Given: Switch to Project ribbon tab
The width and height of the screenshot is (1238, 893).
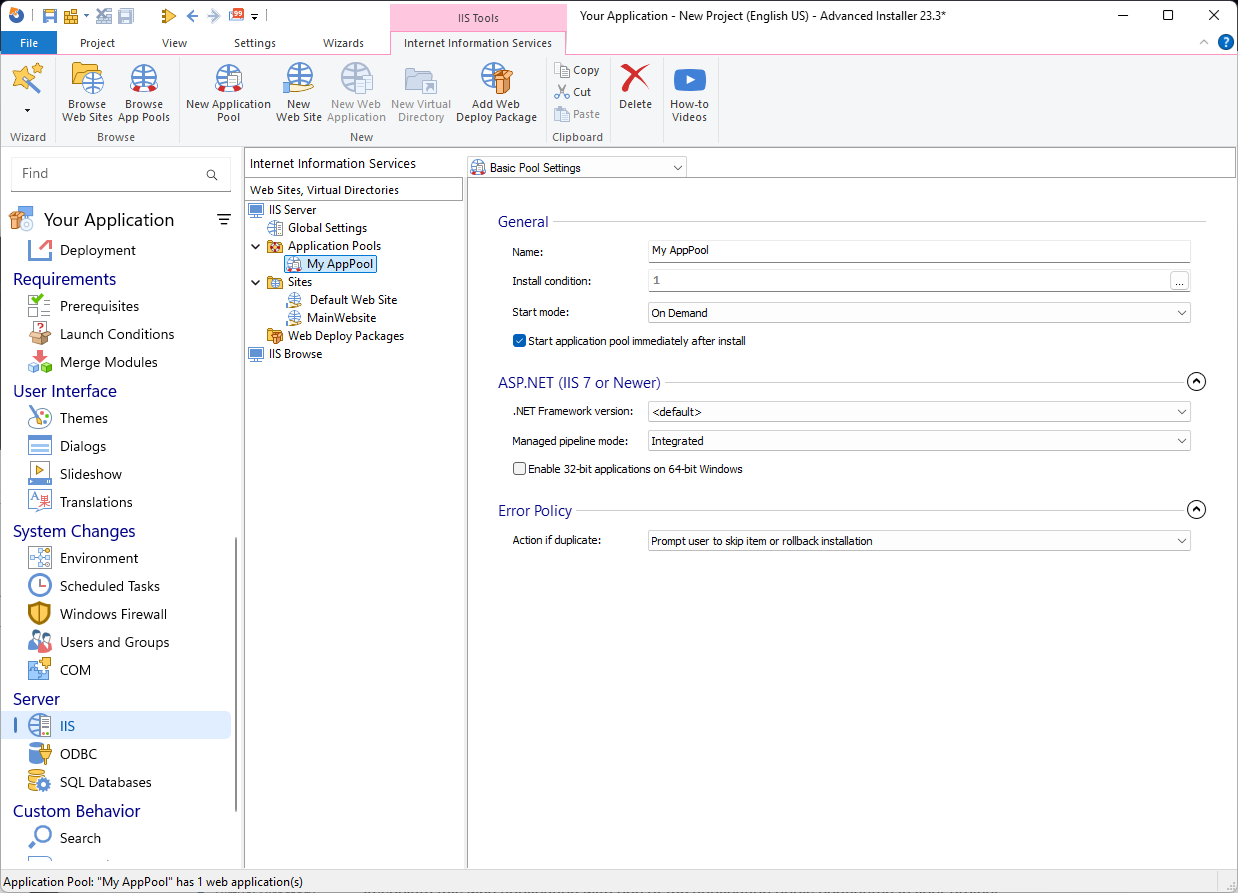Looking at the screenshot, I should click(x=98, y=43).
